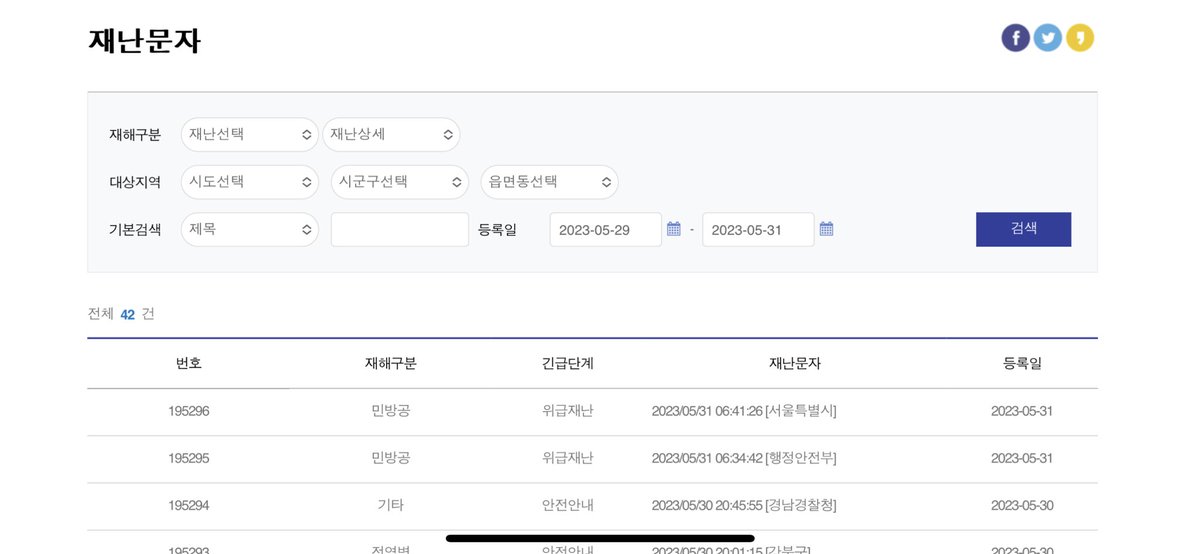Open the 재난선택 dropdown
The width and height of the screenshot is (1200, 554).
(x=250, y=134)
